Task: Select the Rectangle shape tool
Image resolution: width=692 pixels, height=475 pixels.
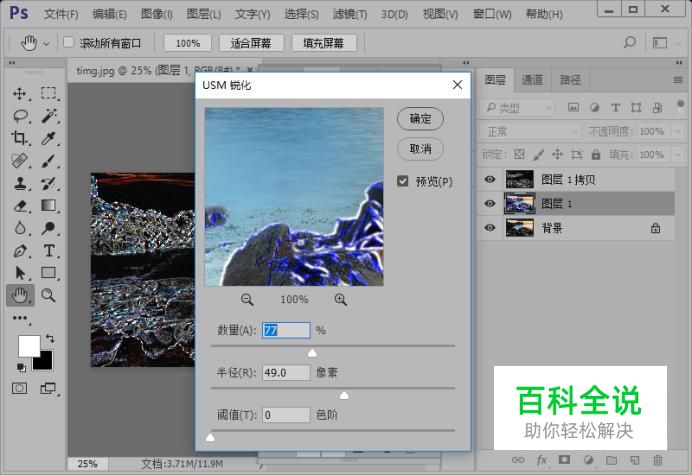Action: pyautogui.click(x=49, y=273)
